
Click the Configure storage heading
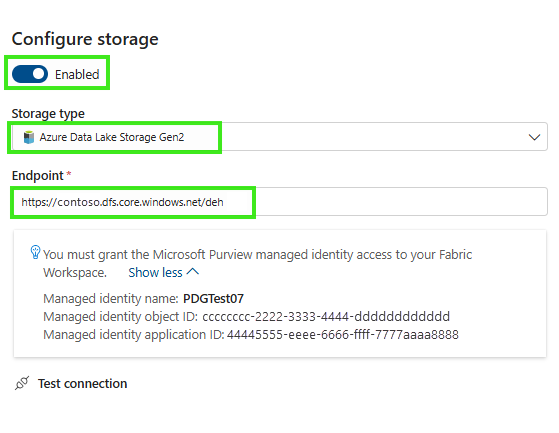(x=85, y=39)
